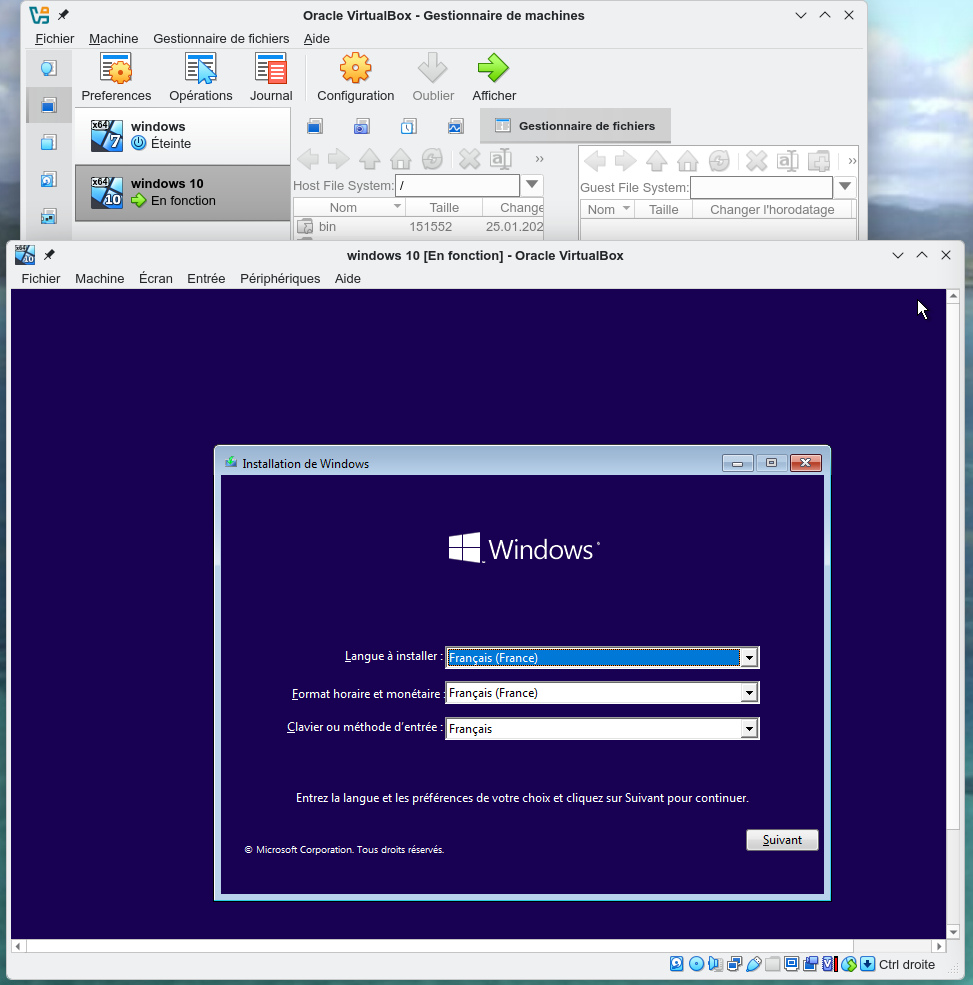Open the Périphériques menu
This screenshot has height=985, width=973.
(x=280, y=279)
